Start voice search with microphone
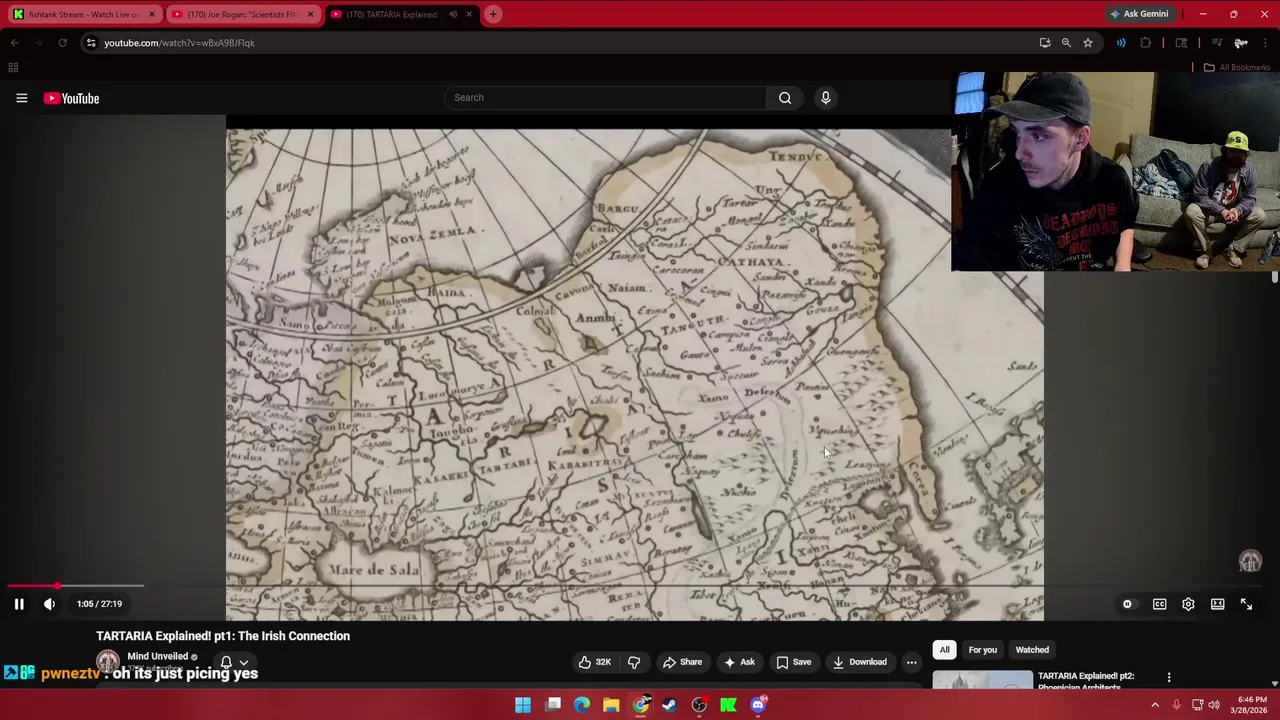Viewport: 1280px width, 720px height. coord(825,97)
